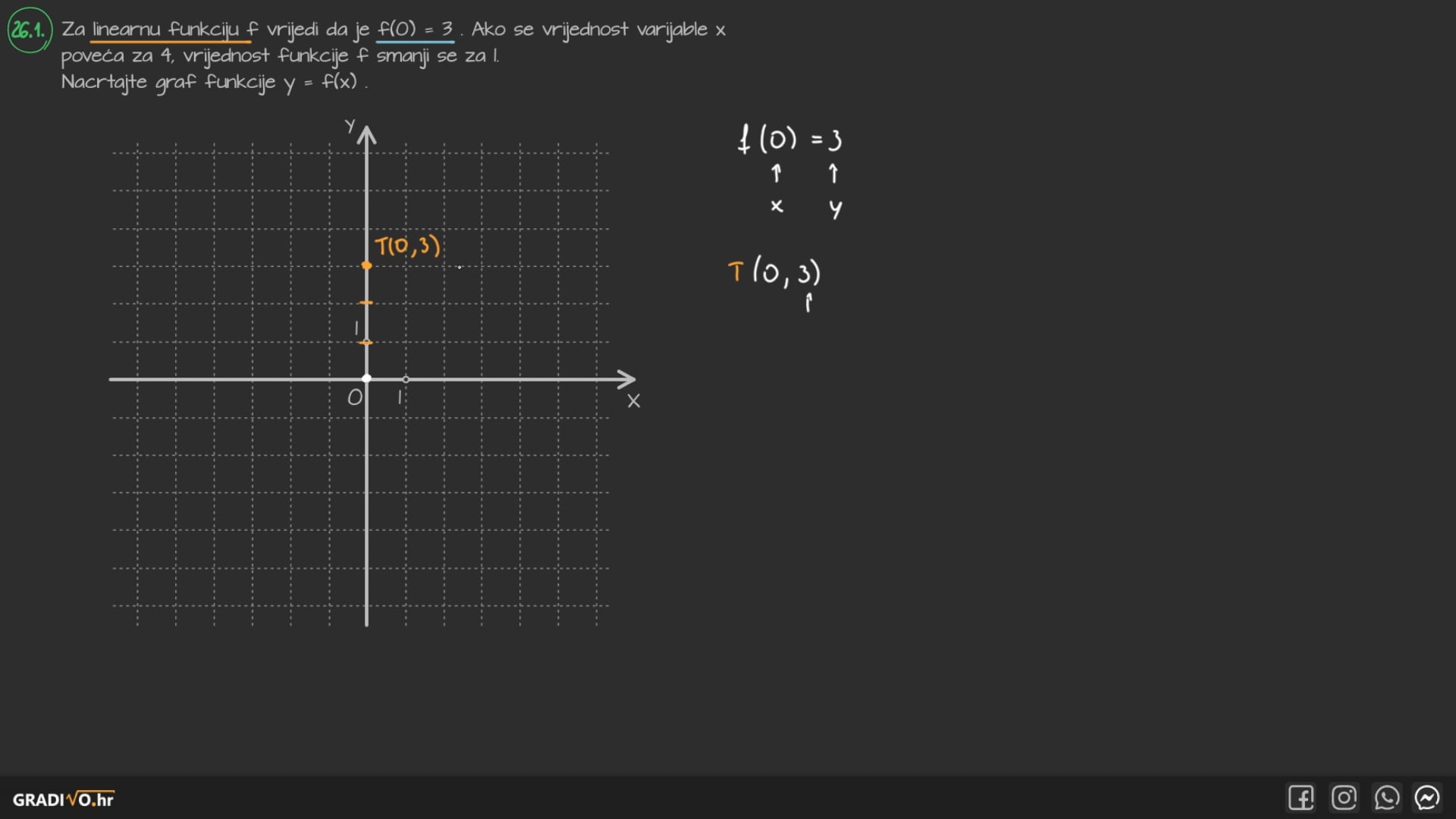Viewport: 1456px width, 819px height.
Task: Click the O origin label
Action: 354,397
